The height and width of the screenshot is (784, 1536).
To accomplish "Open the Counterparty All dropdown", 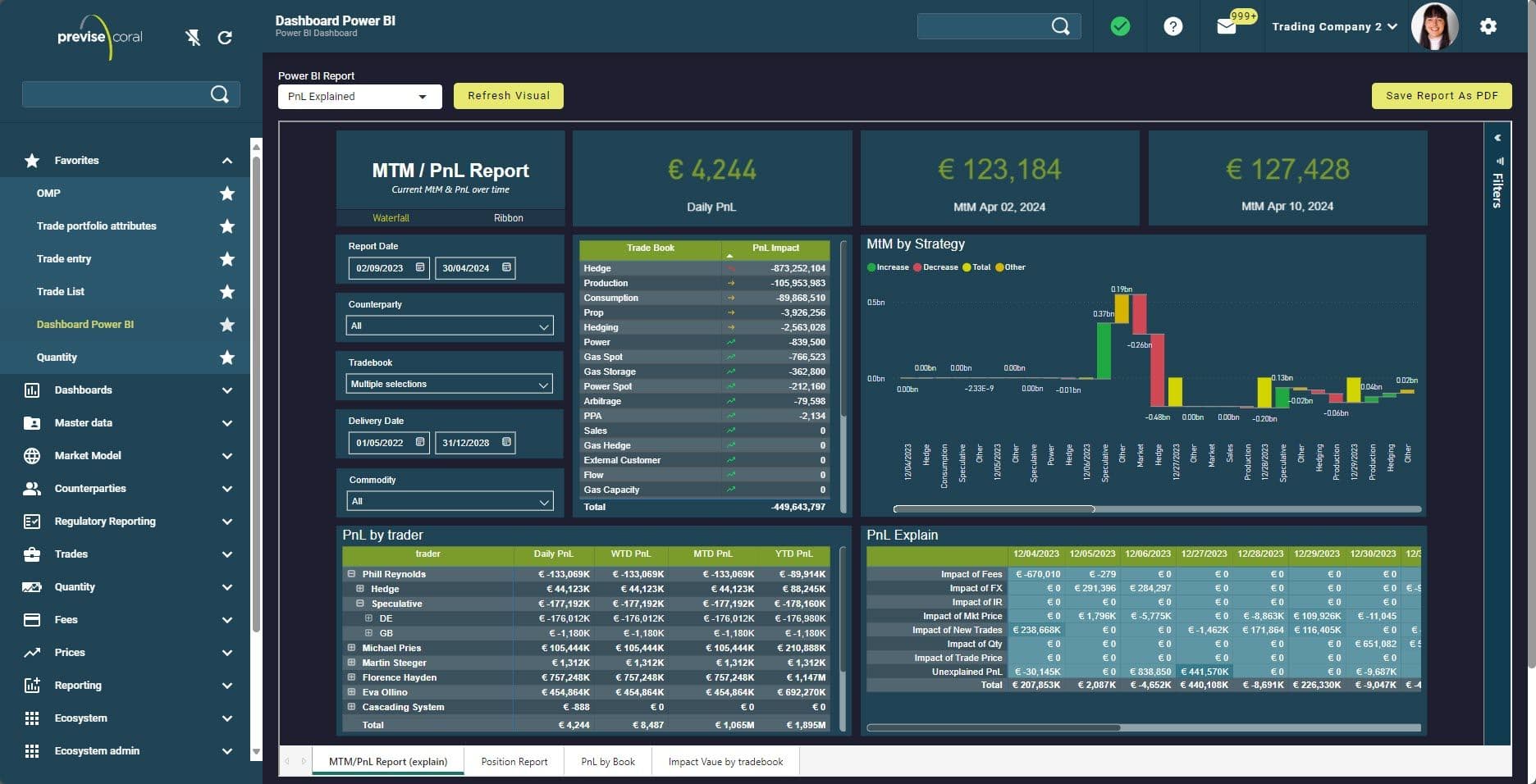I will 449,326.
